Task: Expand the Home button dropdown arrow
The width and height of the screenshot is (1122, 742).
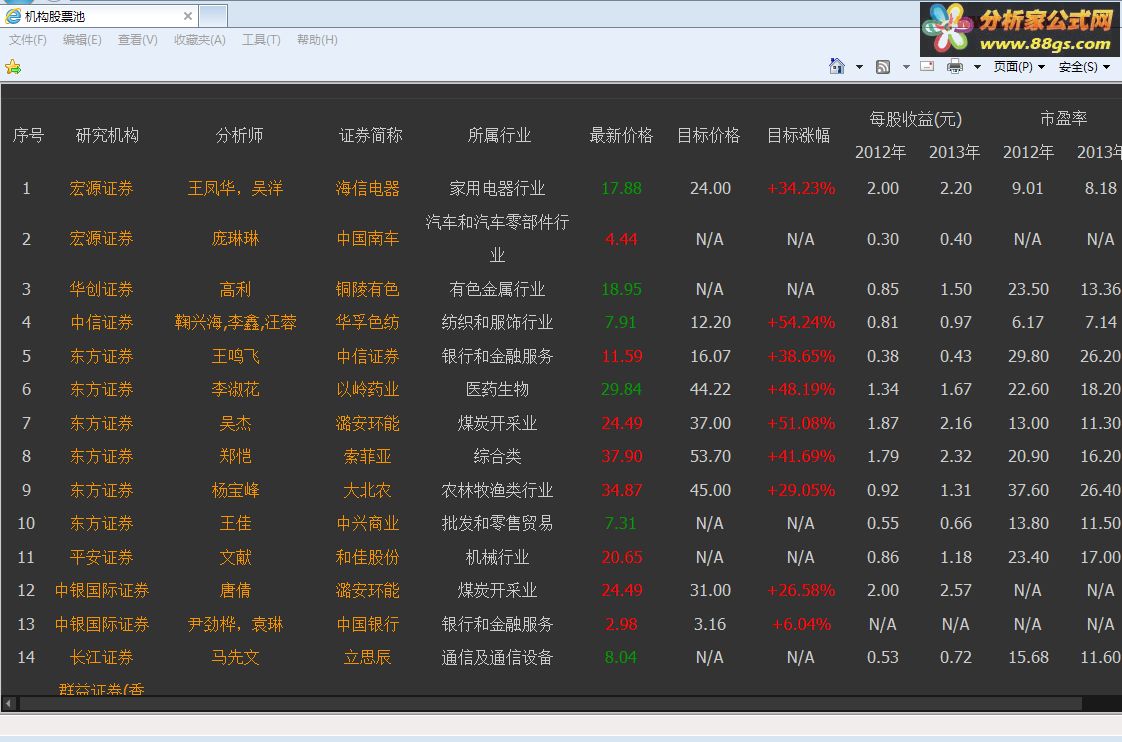Action: [x=859, y=67]
